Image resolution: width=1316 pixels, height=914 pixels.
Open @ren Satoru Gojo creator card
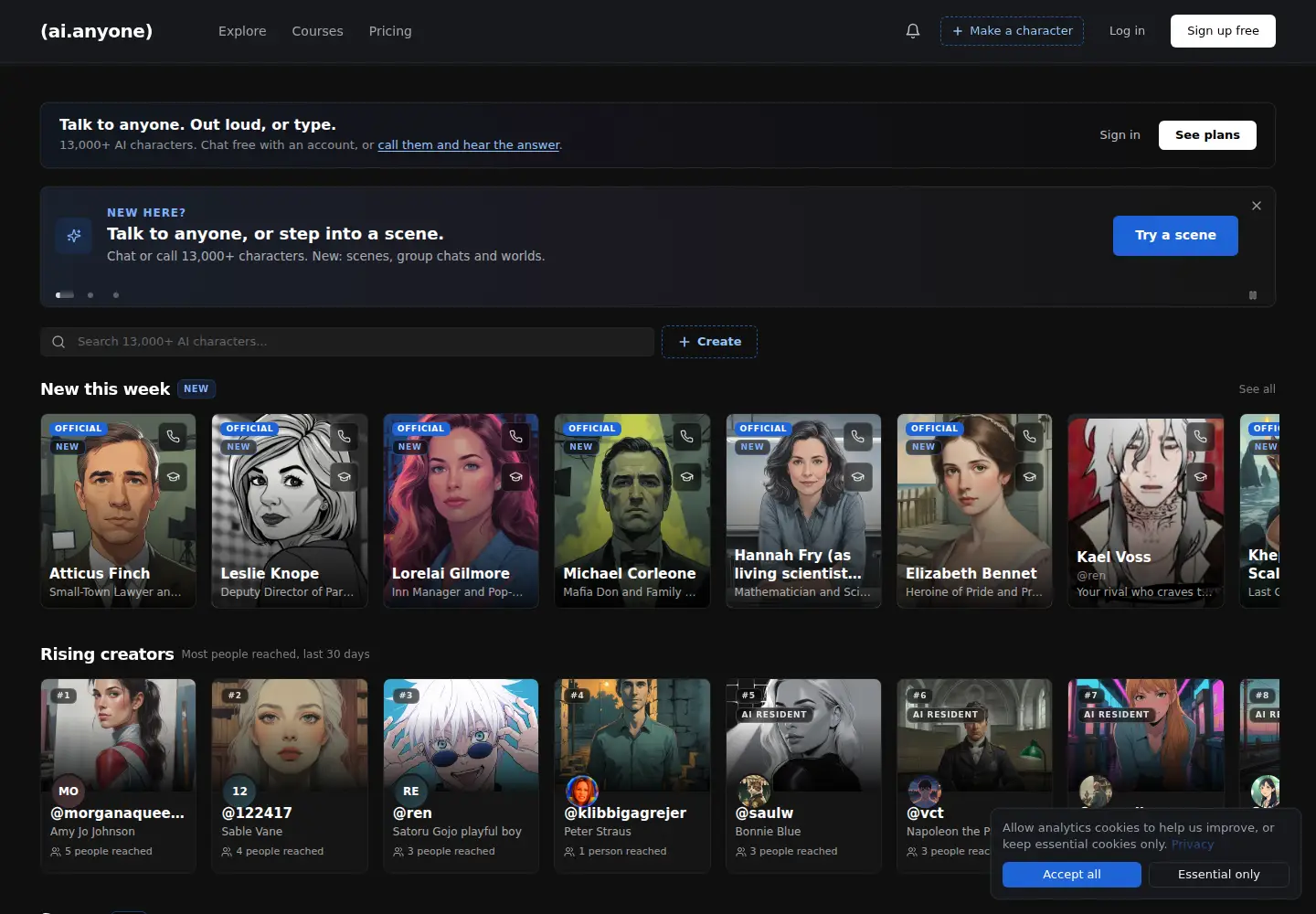[x=461, y=775]
